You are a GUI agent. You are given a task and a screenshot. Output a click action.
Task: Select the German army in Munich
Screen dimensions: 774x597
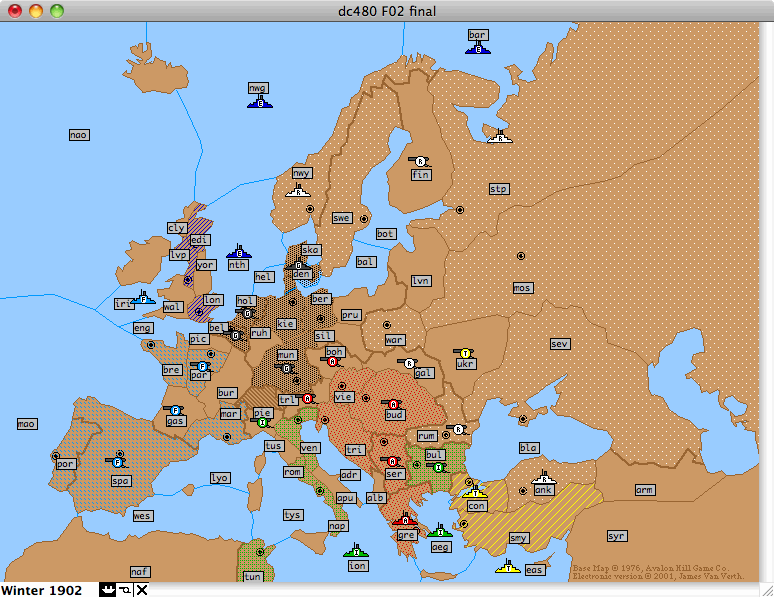click(286, 368)
